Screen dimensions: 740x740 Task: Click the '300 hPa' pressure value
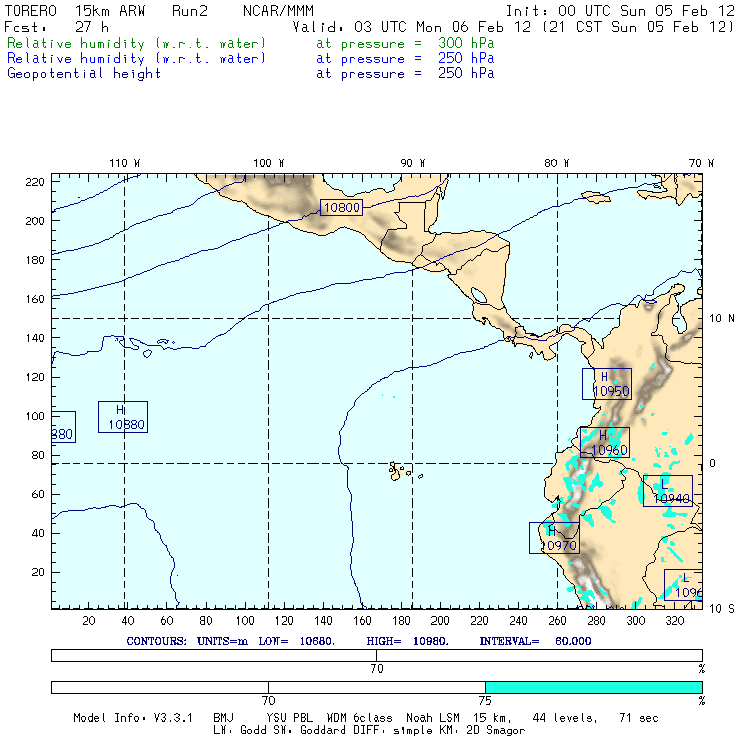tap(466, 43)
